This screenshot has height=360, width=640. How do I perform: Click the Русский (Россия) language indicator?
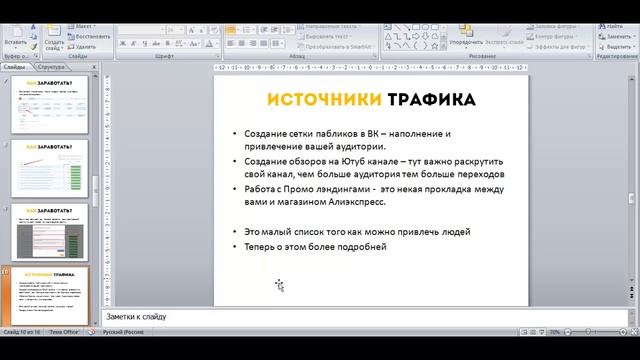[x=123, y=332]
